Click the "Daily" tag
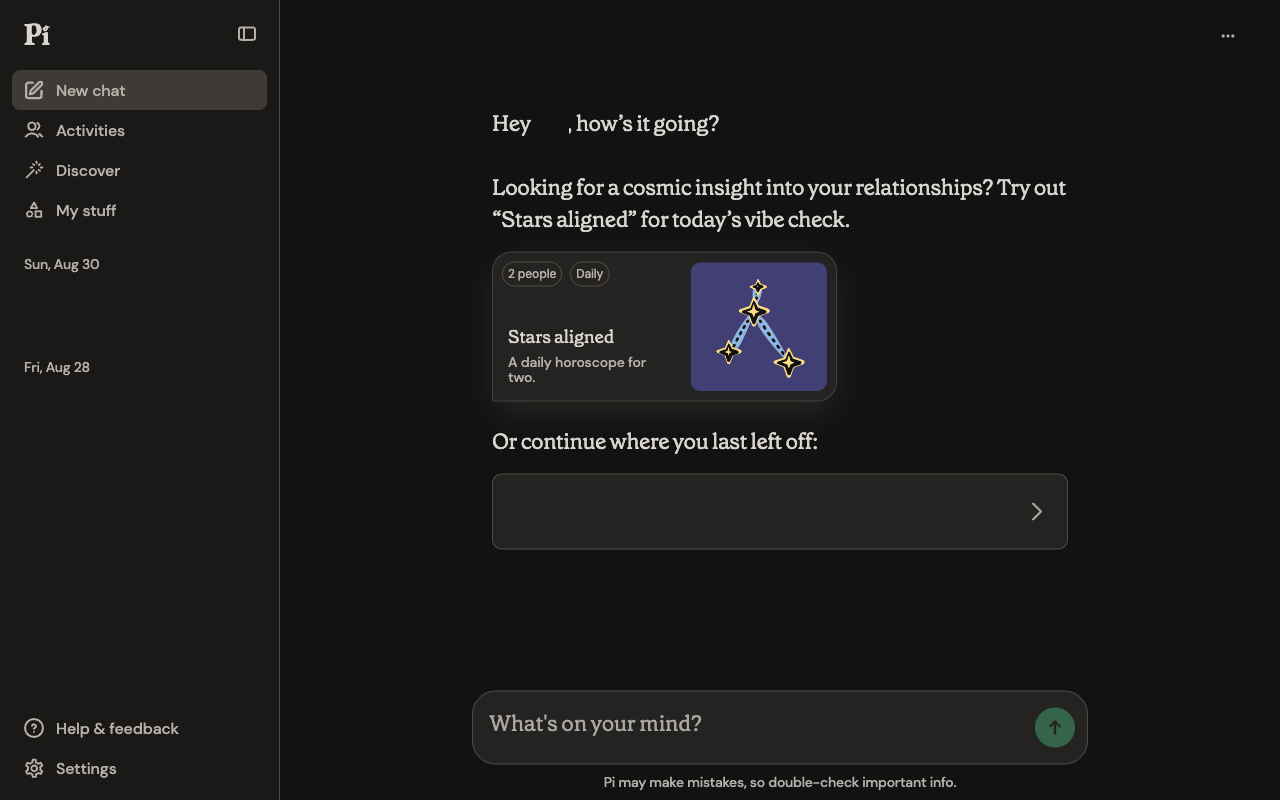The height and width of the screenshot is (800, 1280). click(x=590, y=274)
